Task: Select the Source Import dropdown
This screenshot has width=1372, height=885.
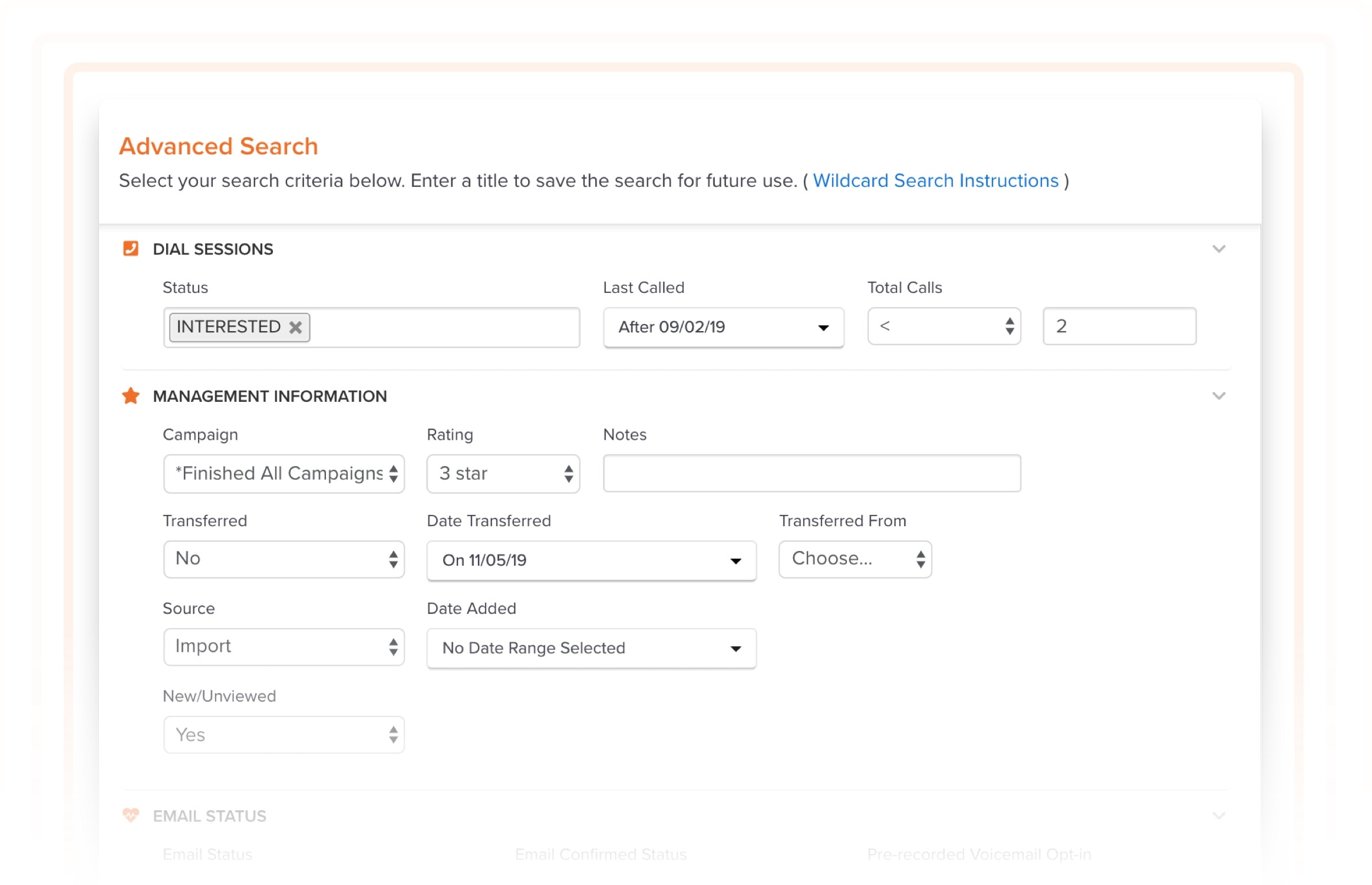Action: [283, 647]
